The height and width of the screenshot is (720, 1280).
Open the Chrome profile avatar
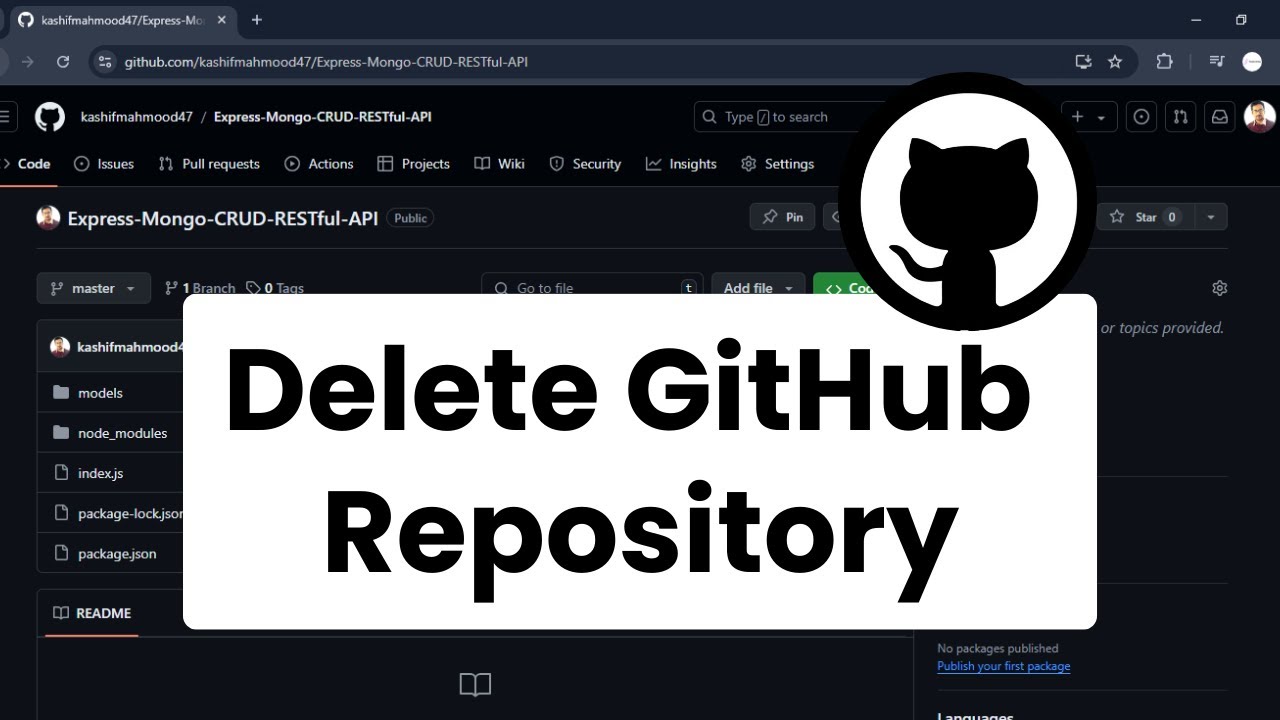(1252, 62)
